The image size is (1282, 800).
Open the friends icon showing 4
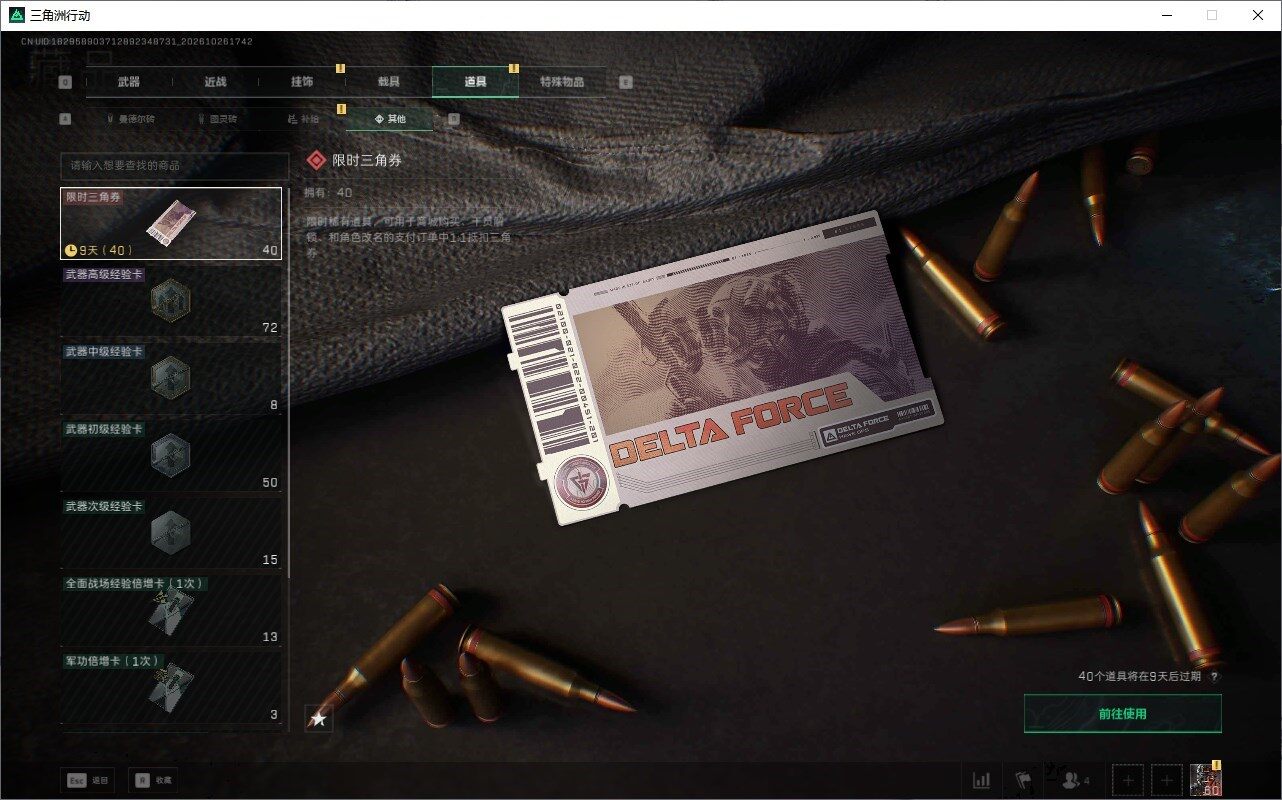click(x=1076, y=780)
